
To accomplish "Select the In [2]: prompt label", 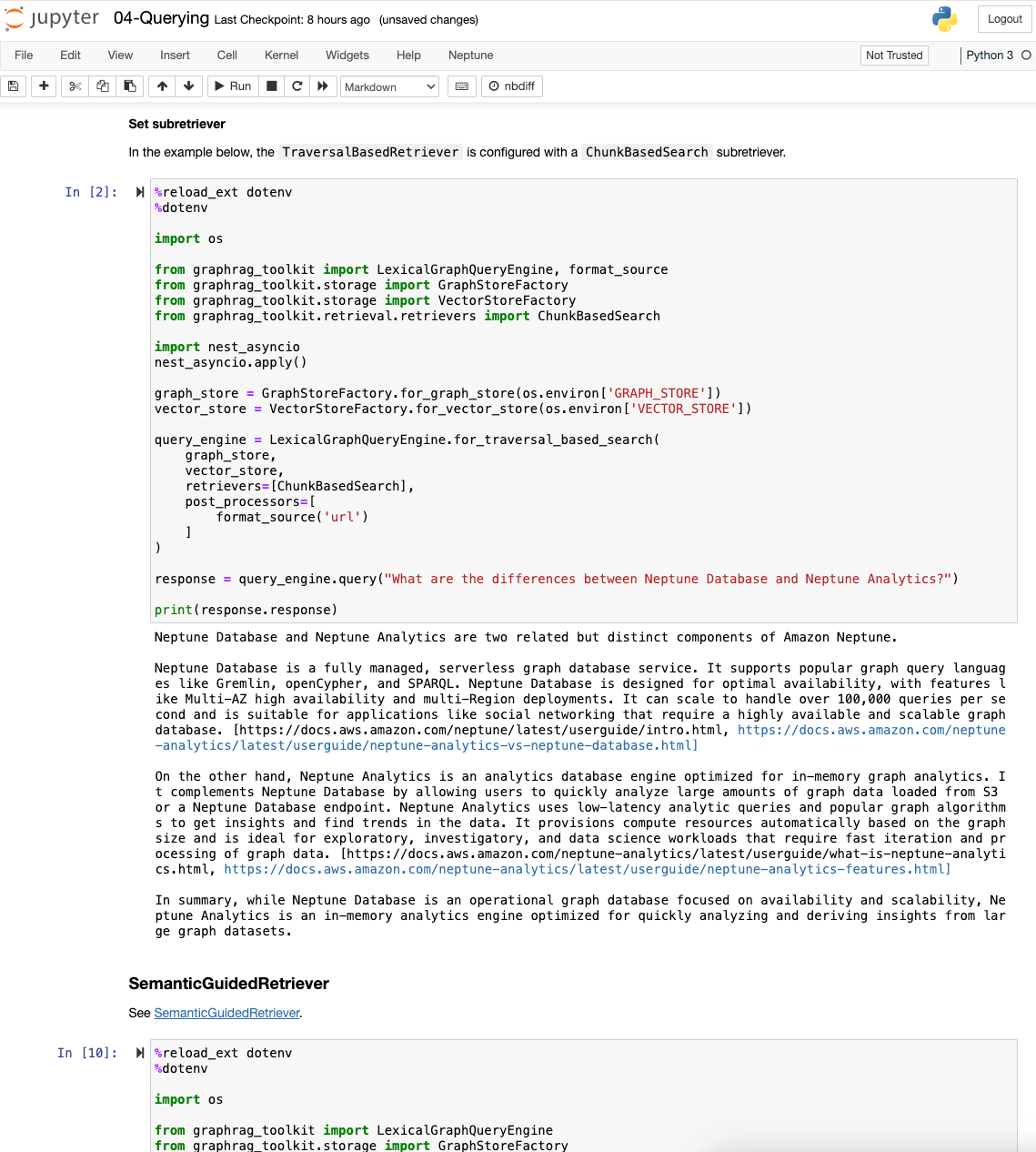I will (x=91, y=192).
